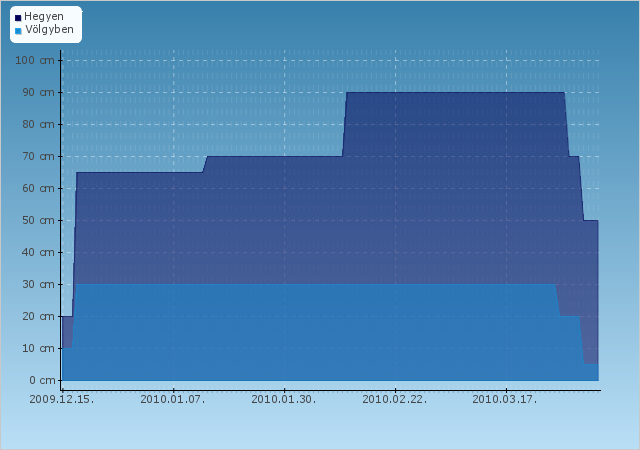Click the 2009.12.15. date label

click(62, 399)
